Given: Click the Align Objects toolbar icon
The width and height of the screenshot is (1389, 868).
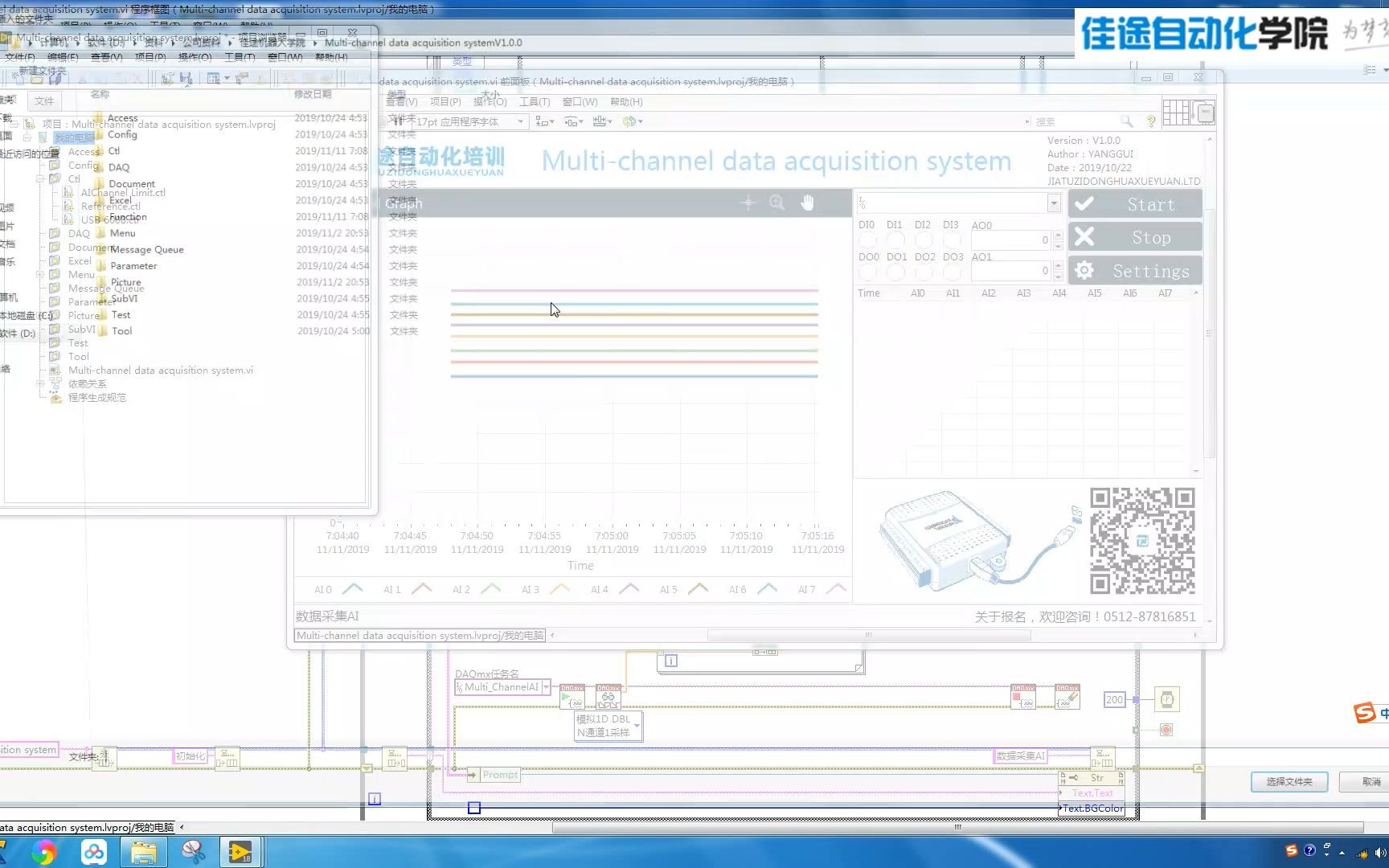Looking at the screenshot, I should [x=544, y=121].
